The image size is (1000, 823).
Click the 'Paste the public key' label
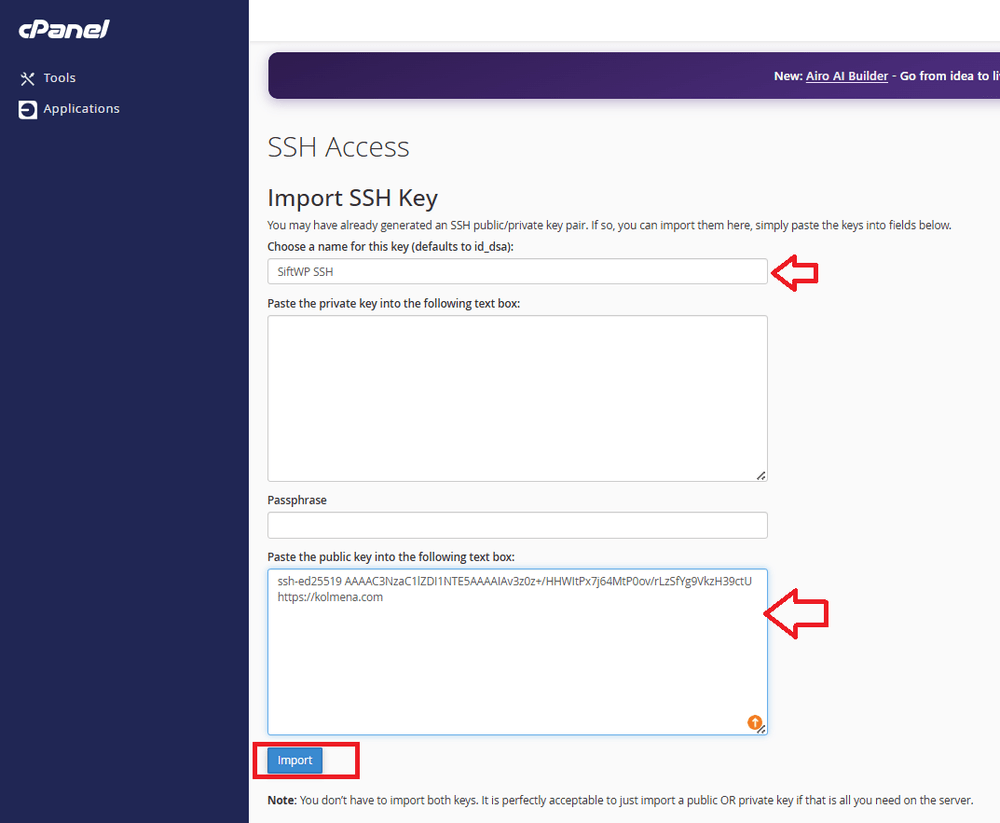[391, 557]
